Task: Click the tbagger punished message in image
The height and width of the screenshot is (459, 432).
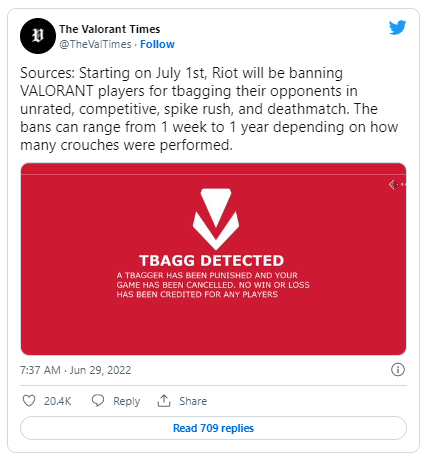Action: pos(213,285)
